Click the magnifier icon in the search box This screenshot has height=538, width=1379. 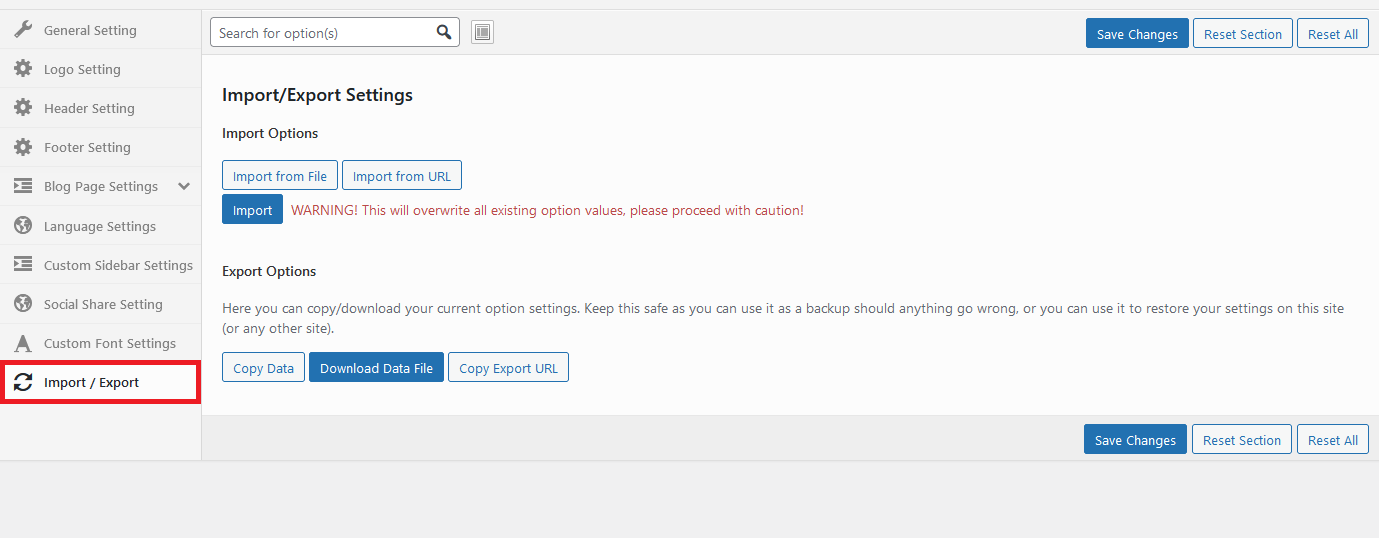(x=444, y=33)
